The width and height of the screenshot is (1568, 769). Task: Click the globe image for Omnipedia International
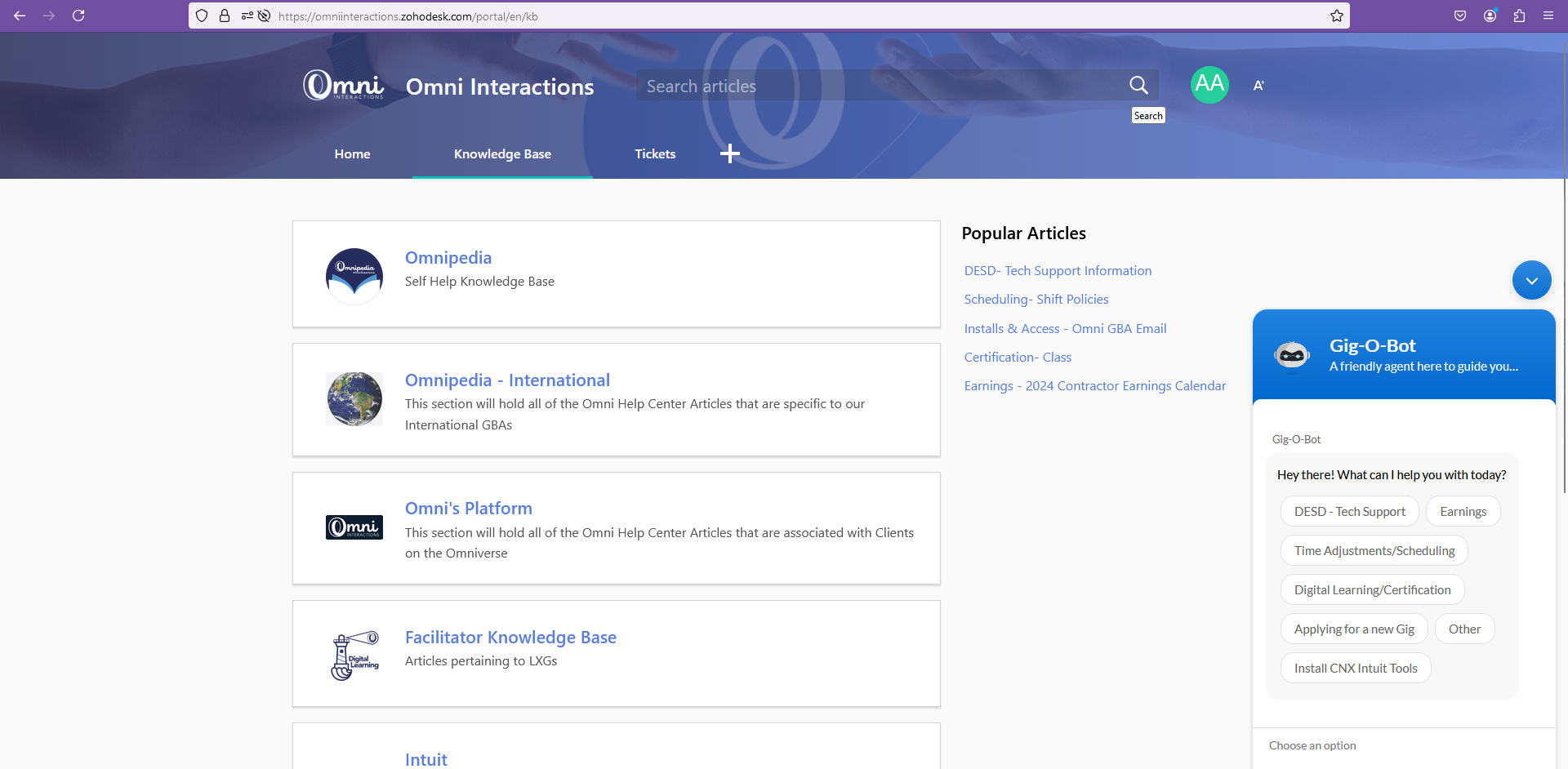tap(354, 398)
